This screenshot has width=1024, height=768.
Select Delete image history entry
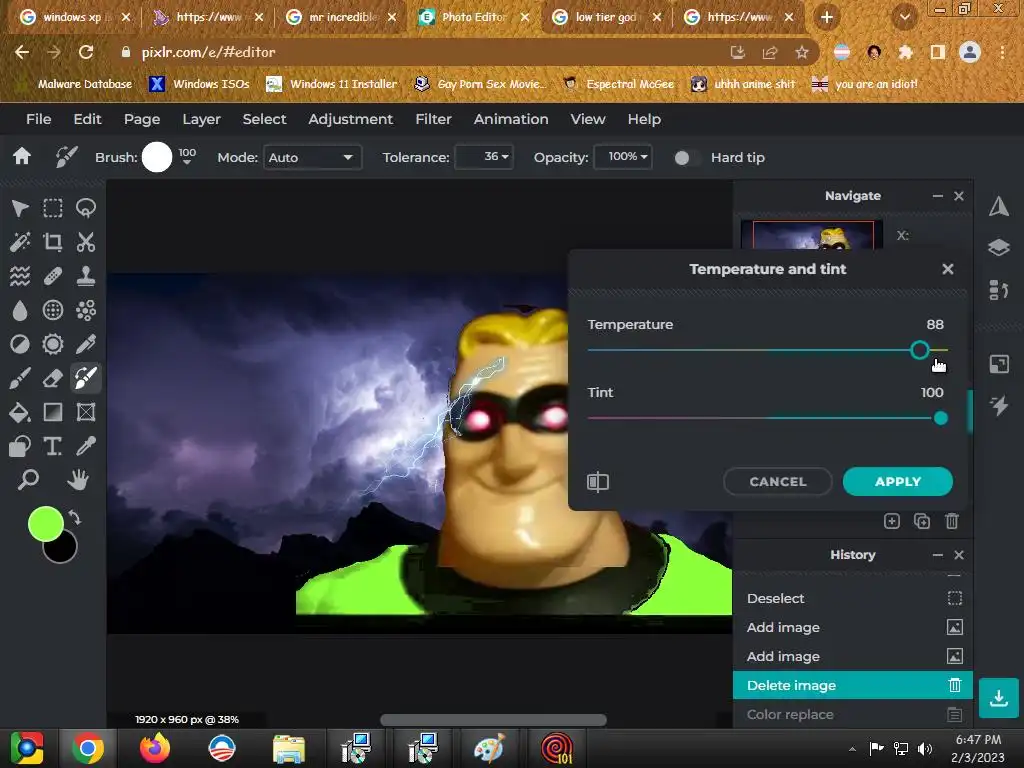[852, 685]
